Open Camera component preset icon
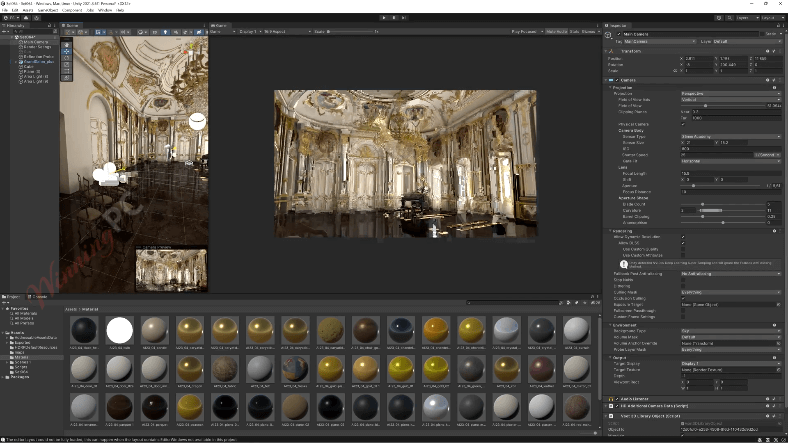The width and height of the screenshot is (788, 443). [x=774, y=80]
